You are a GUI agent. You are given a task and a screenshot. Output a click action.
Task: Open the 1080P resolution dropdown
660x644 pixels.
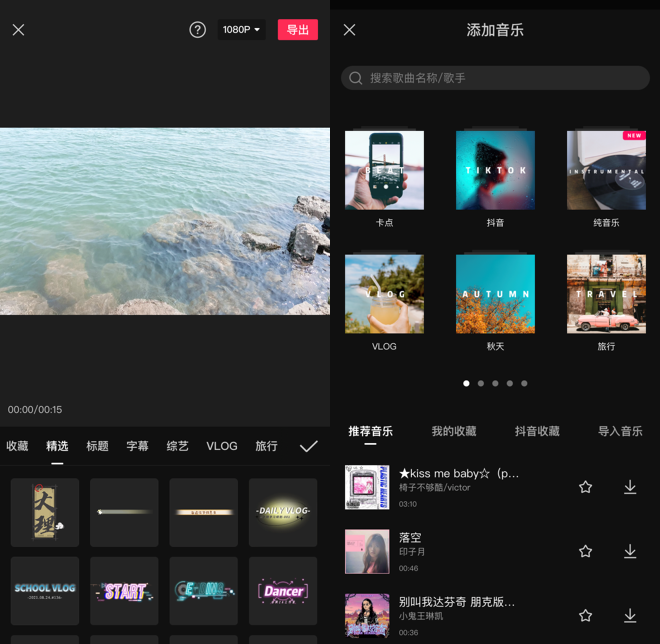point(241,30)
